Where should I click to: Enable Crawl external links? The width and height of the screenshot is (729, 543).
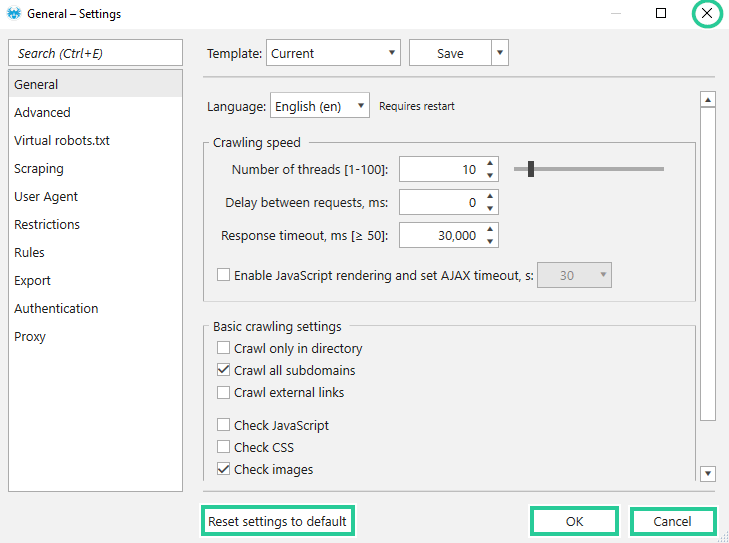point(224,392)
